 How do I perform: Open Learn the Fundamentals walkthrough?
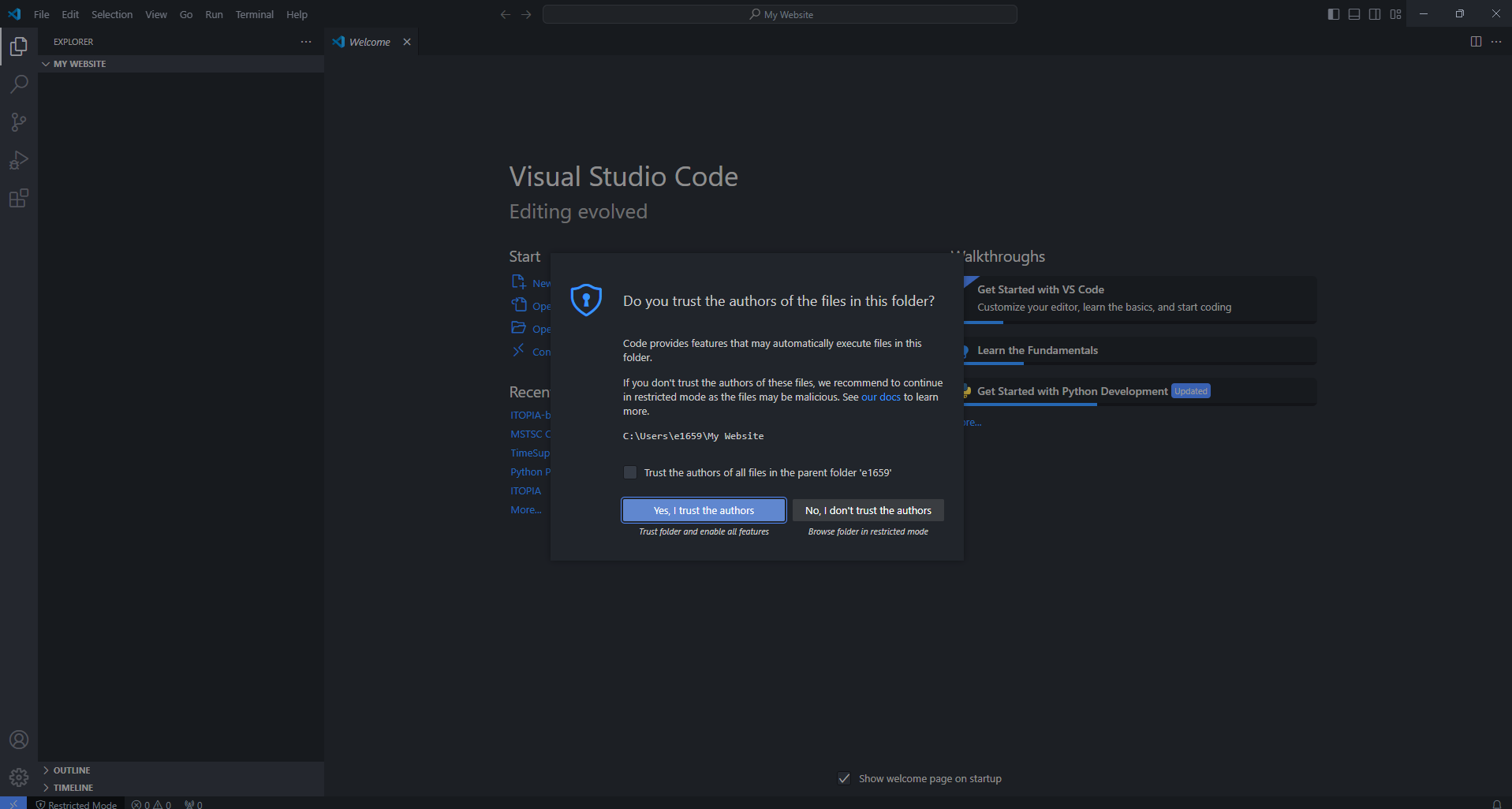tap(1140, 351)
